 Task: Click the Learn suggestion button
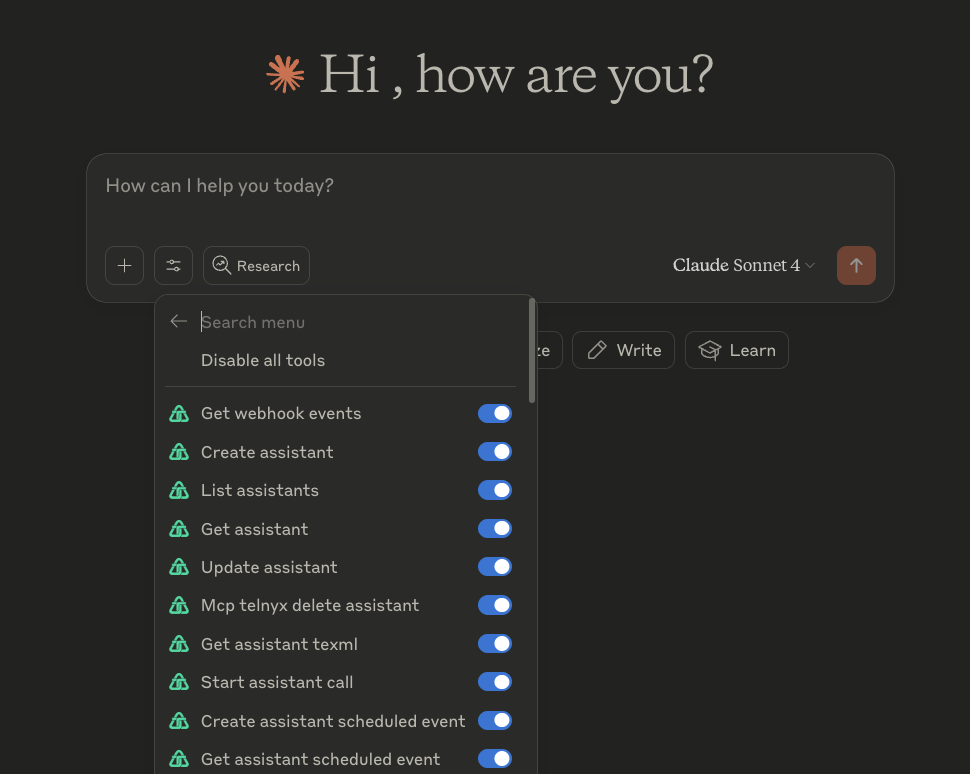pyautogui.click(x=737, y=350)
